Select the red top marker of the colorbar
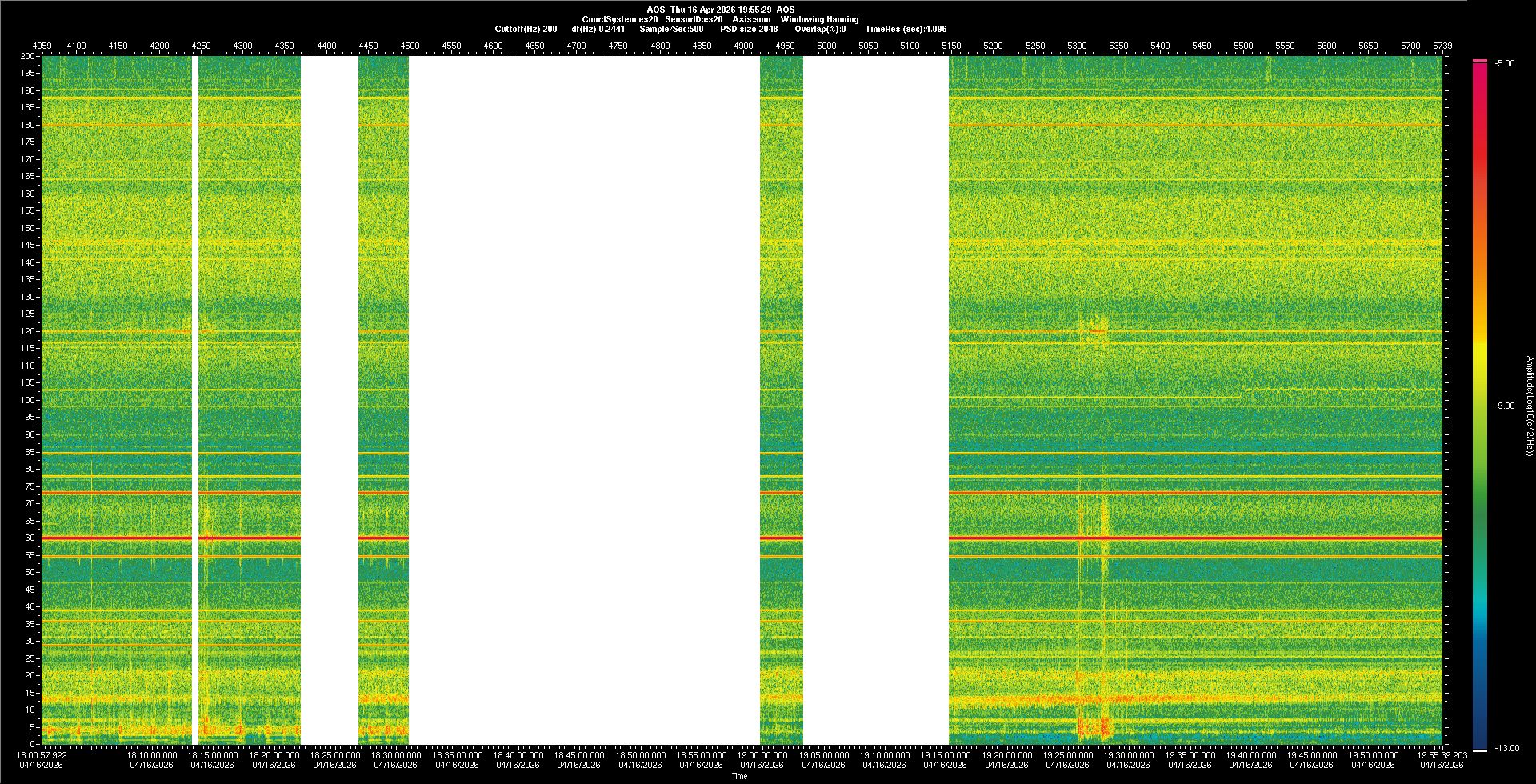This screenshot has height=784, width=1536. coord(1480,61)
